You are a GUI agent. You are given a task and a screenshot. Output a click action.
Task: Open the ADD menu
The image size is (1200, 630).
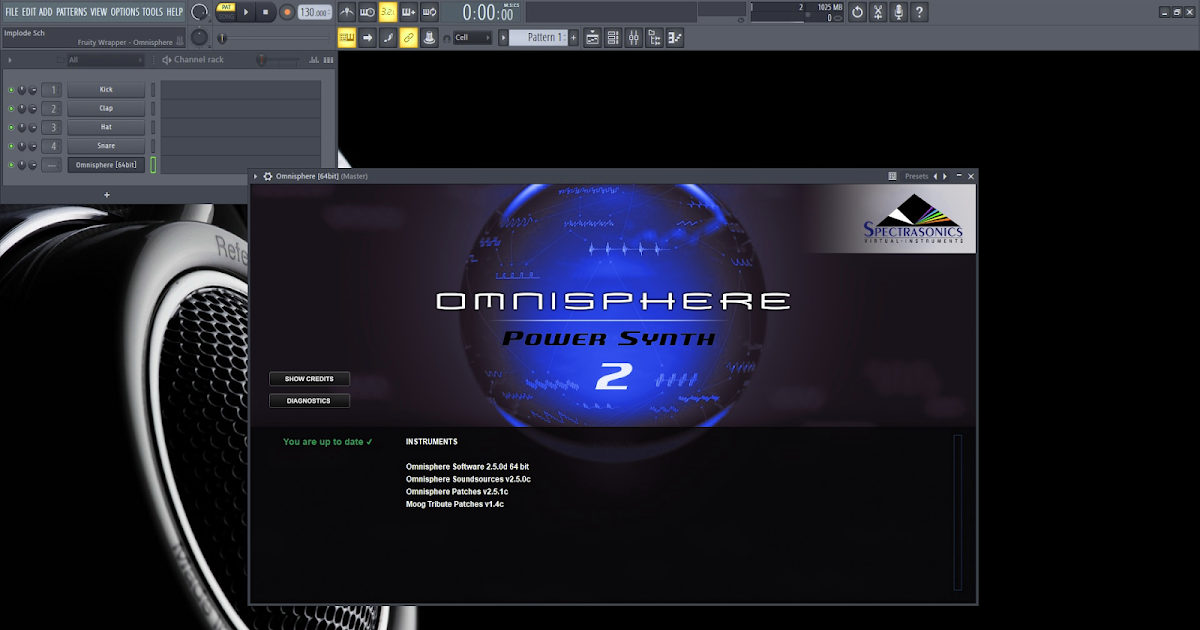[x=46, y=12]
